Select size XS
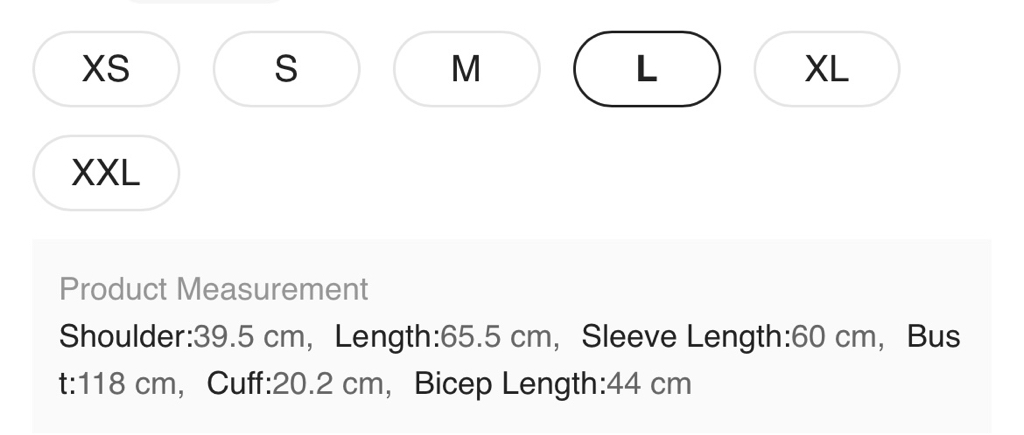This screenshot has width=1024, height=435. 106,69
